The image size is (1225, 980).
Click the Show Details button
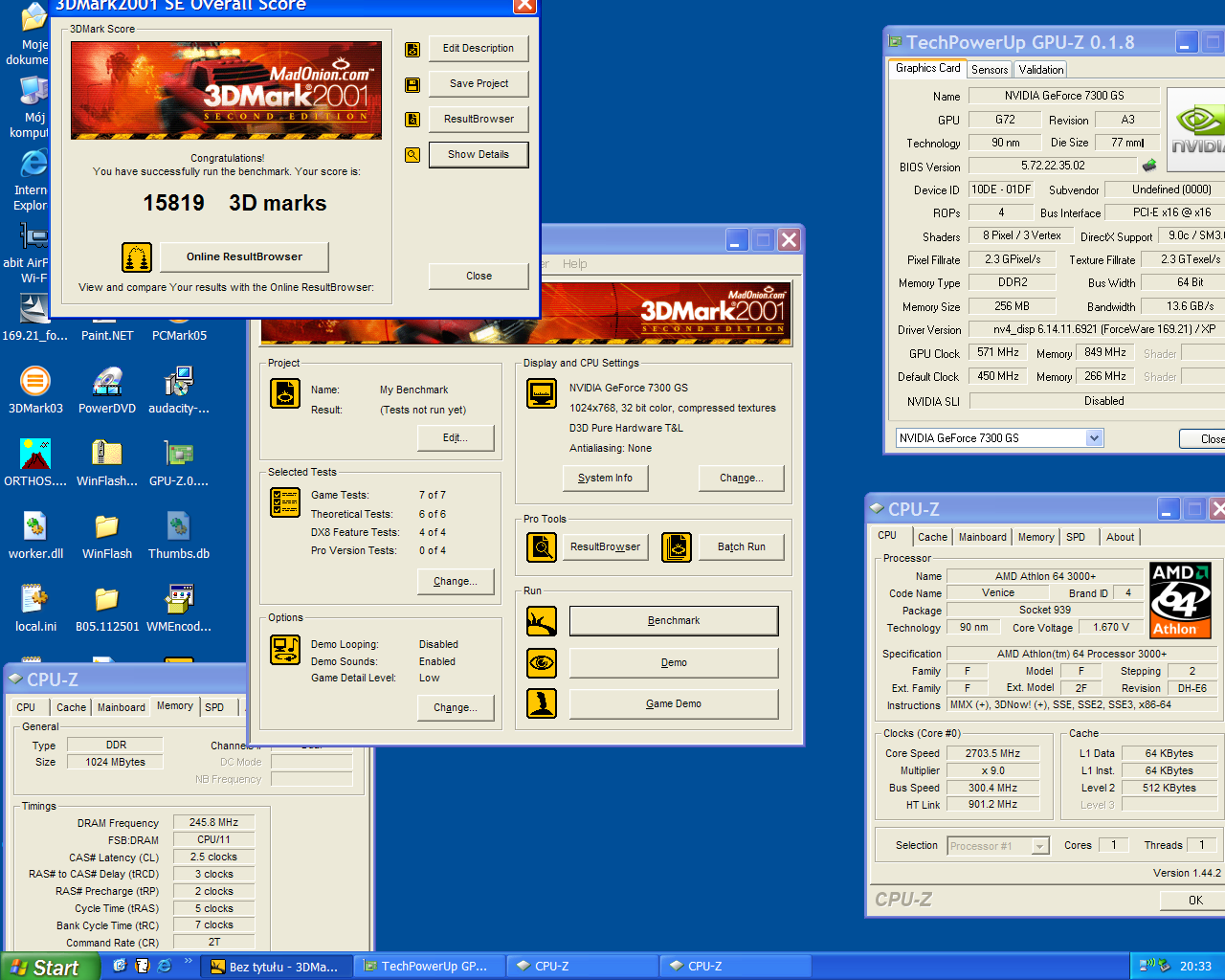pos(479,155)
